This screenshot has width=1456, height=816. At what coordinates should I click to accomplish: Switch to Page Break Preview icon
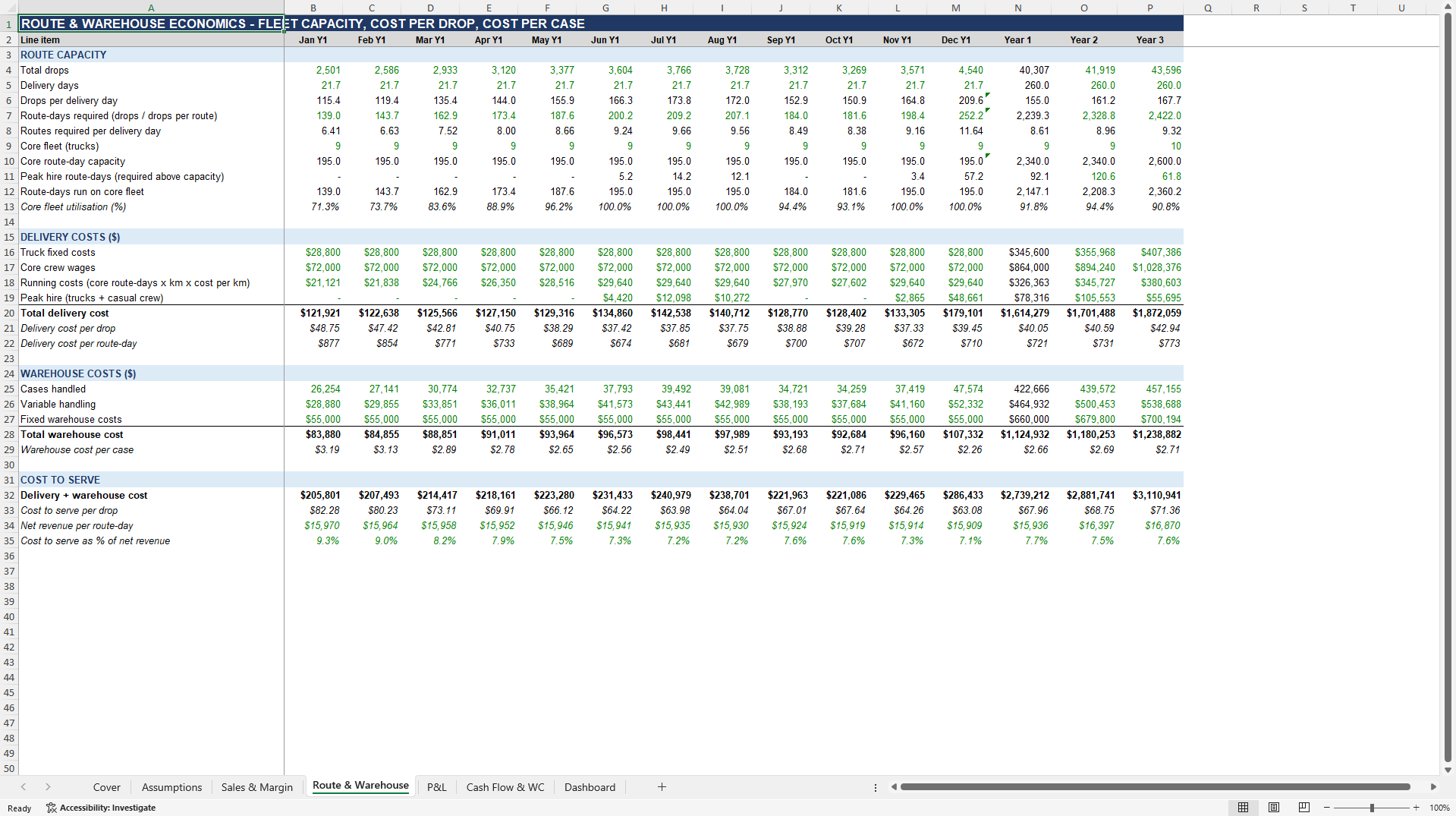[x=1304, y=808]
